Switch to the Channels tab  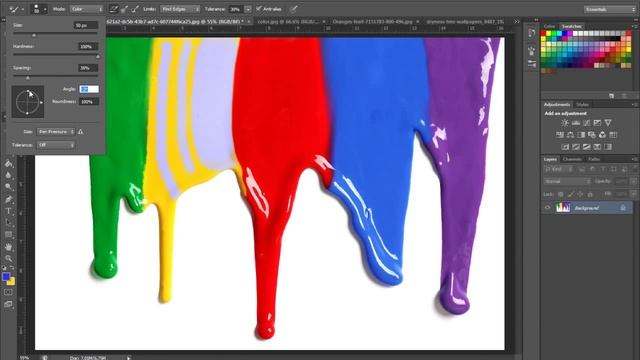click(x=572, y=159)
